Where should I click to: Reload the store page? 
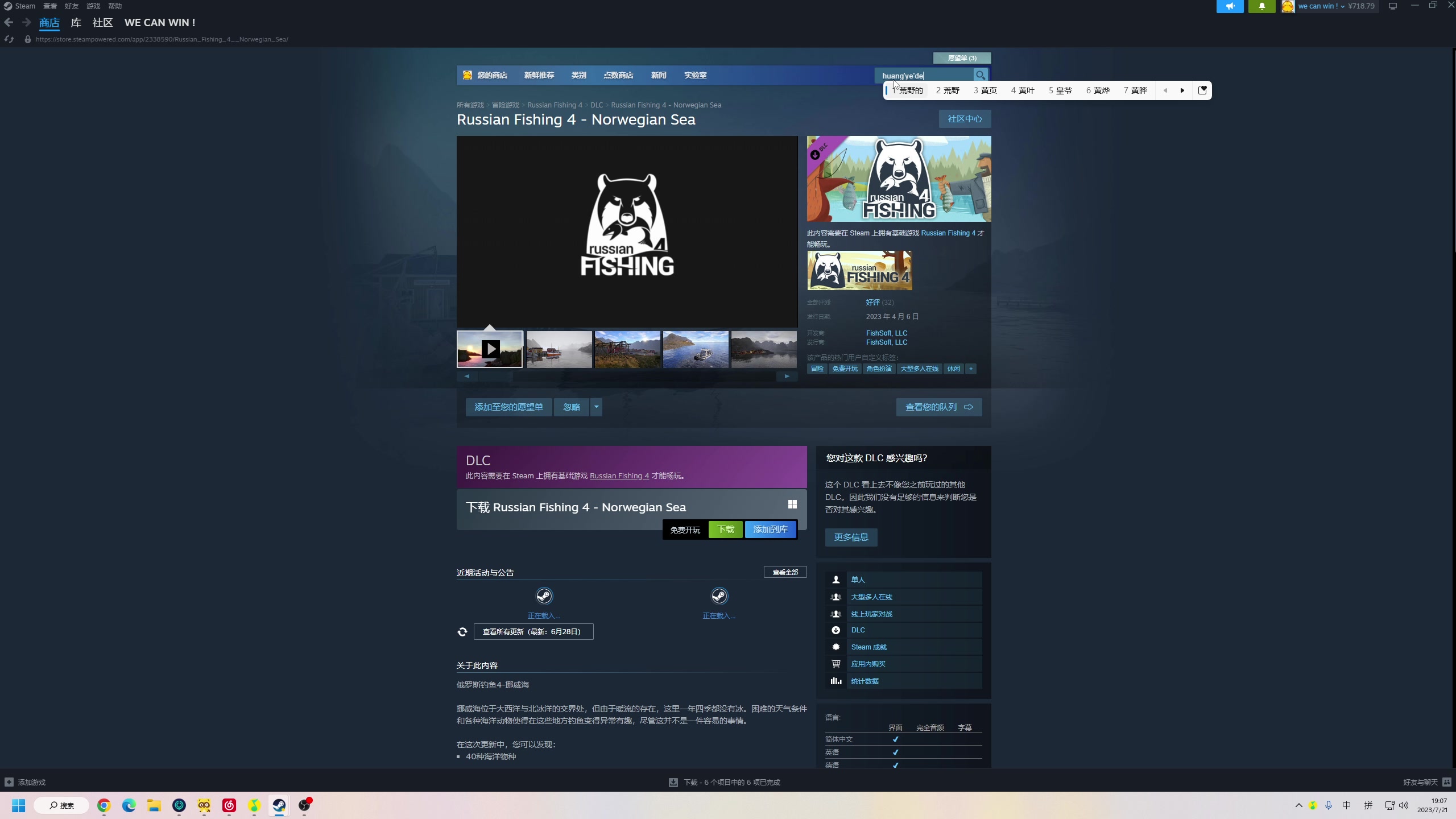(9, 39)
